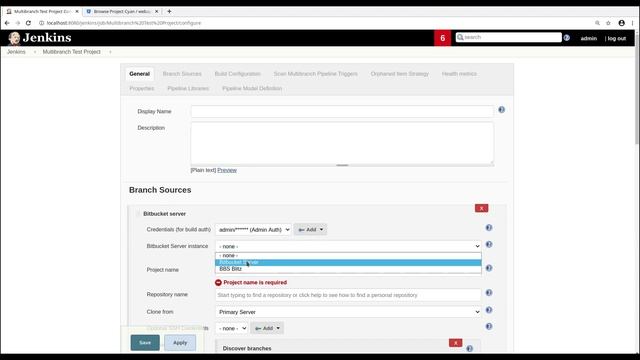Open help for Repository name field
Image resolution: width=640 pixels, height=360 pixels.
[489, 293]
